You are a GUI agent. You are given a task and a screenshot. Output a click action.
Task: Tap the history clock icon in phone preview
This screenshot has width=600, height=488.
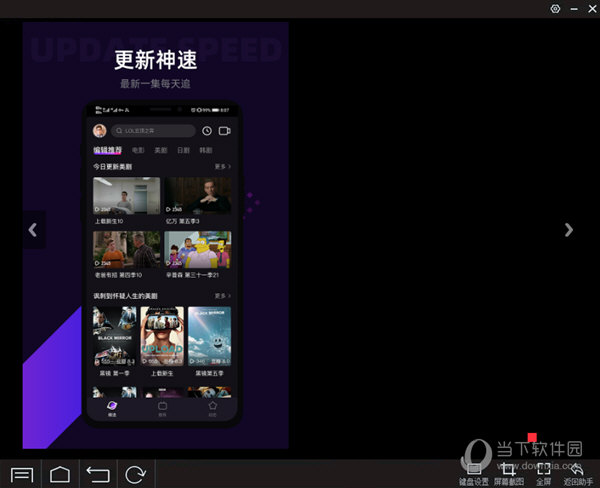click(x=207, y=131)
